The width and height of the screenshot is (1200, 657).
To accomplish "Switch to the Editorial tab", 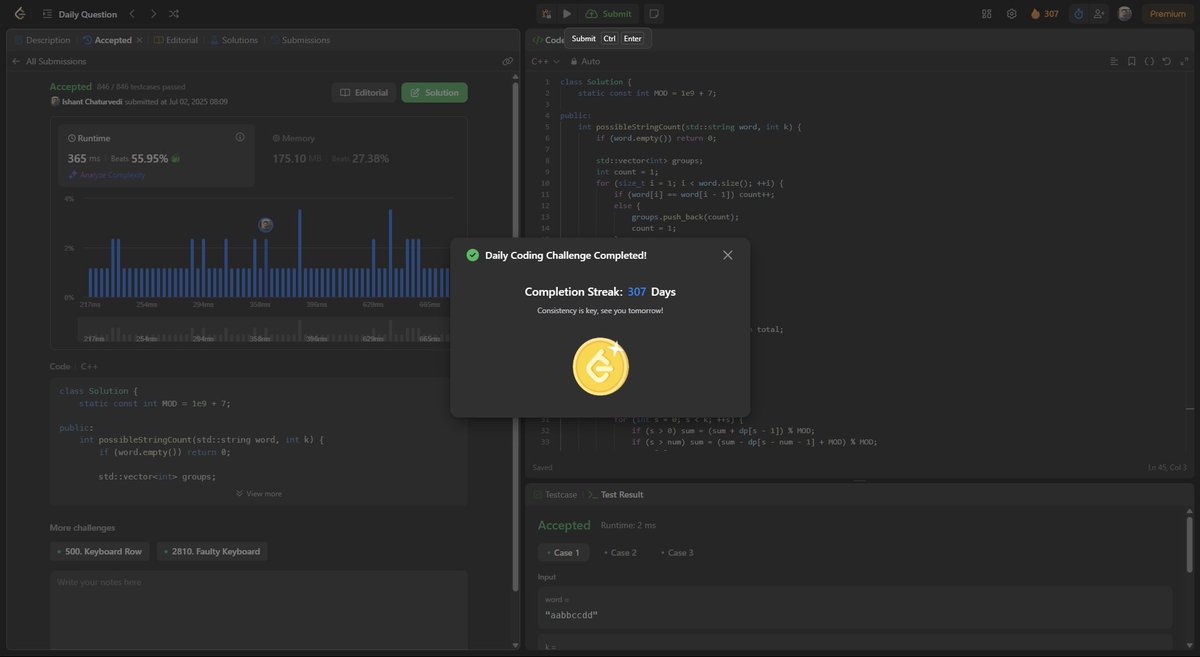I will click(x=175, y=40).
